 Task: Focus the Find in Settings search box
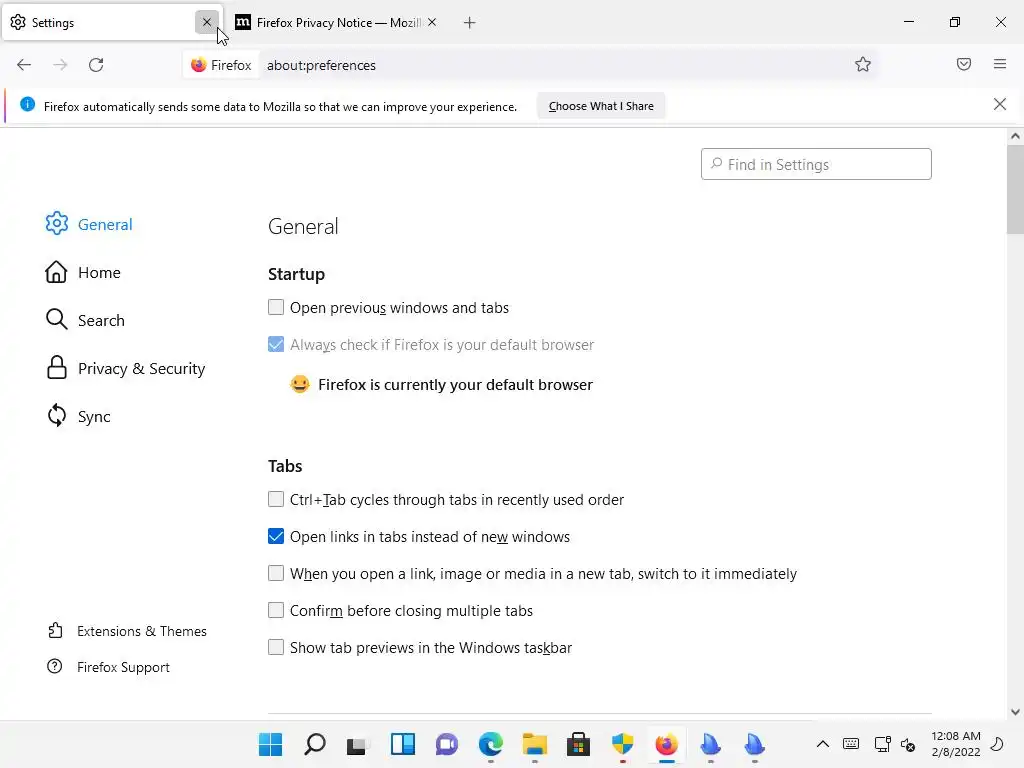(x=816, y=164)
